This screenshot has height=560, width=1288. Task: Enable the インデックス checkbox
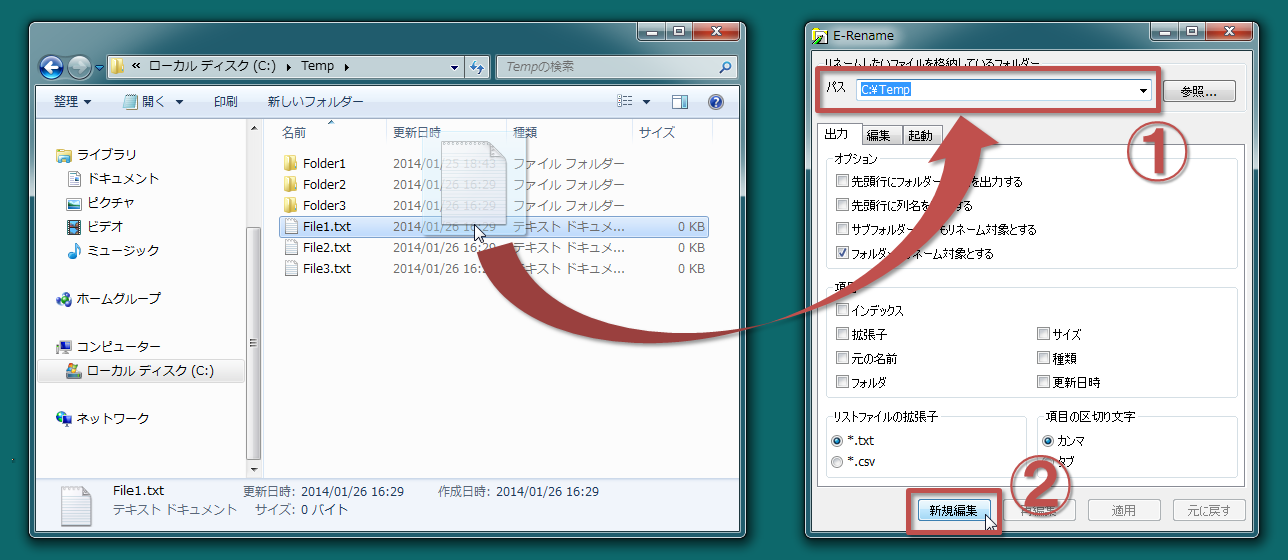click(x=842, y=311)
